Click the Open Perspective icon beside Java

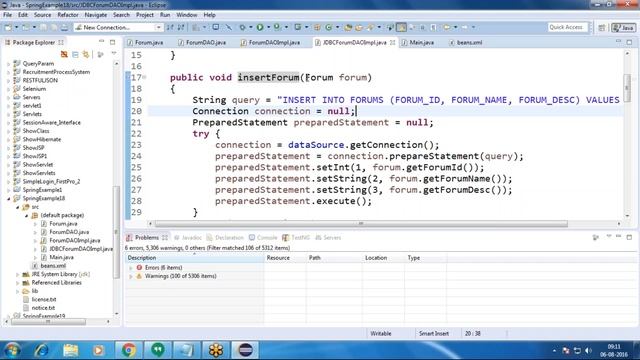[602, 28]
